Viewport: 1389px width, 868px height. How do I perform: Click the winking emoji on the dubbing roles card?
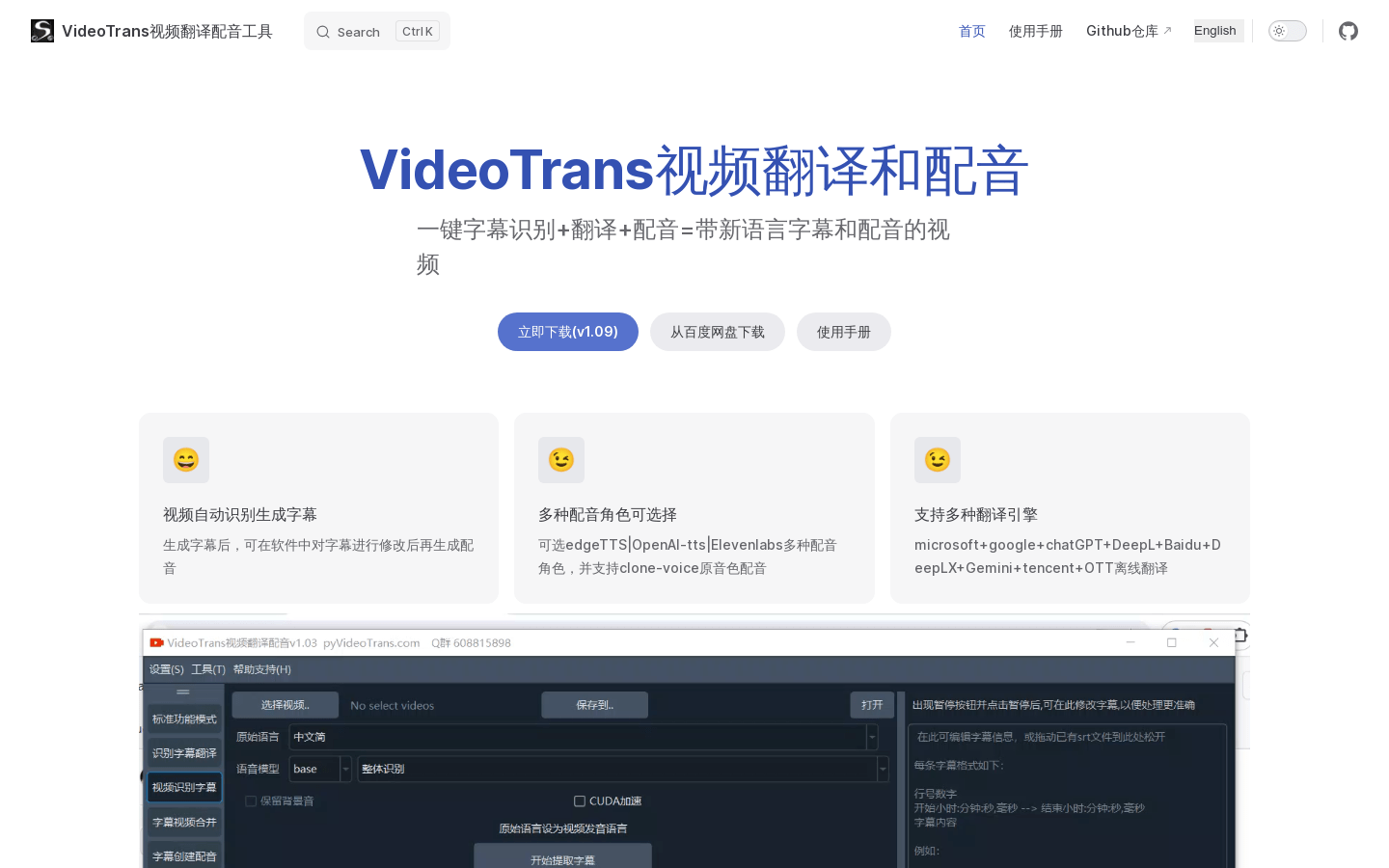(x=561, y=460)
